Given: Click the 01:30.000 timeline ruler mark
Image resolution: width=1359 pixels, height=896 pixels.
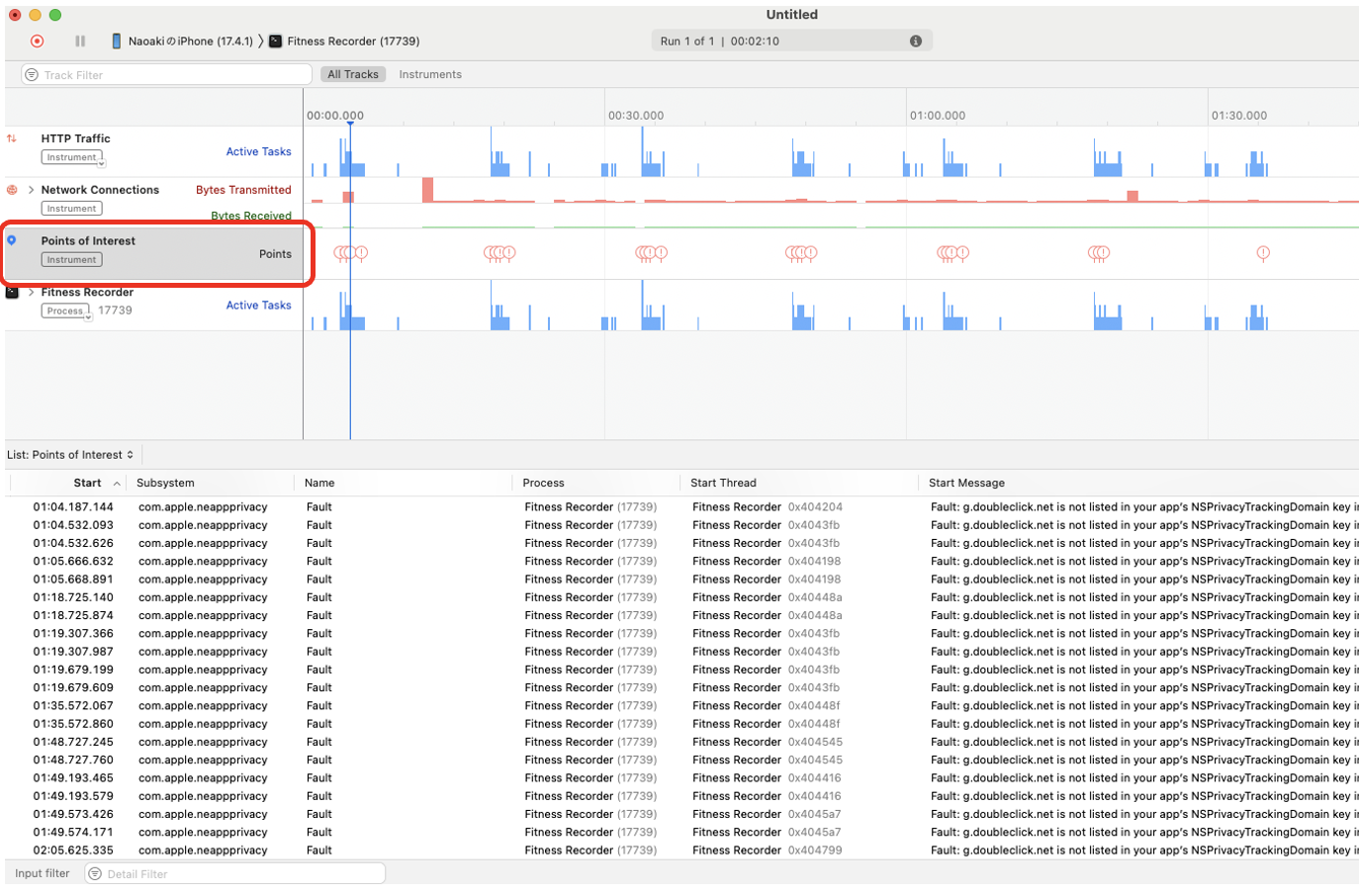Looking at the screenshot, I should [x=1239, y=116].
